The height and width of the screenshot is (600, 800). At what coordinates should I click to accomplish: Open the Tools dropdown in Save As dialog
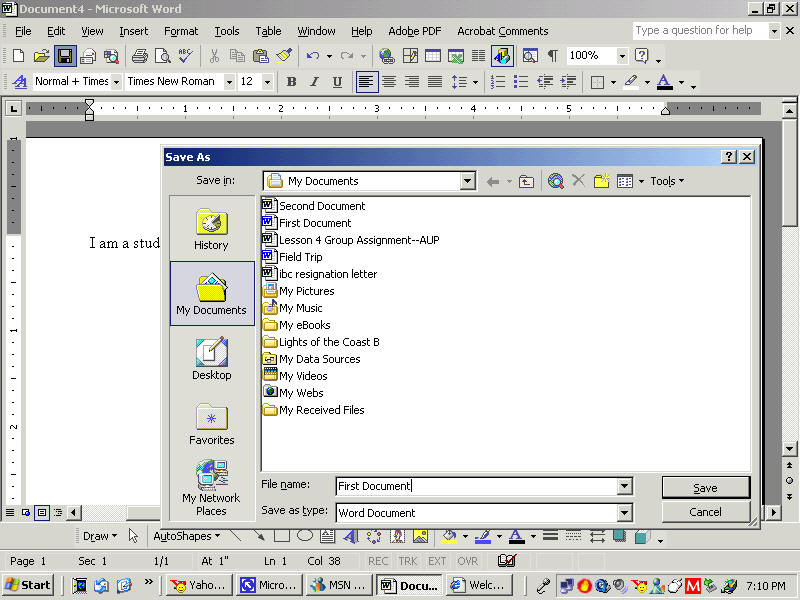(667, 181)
